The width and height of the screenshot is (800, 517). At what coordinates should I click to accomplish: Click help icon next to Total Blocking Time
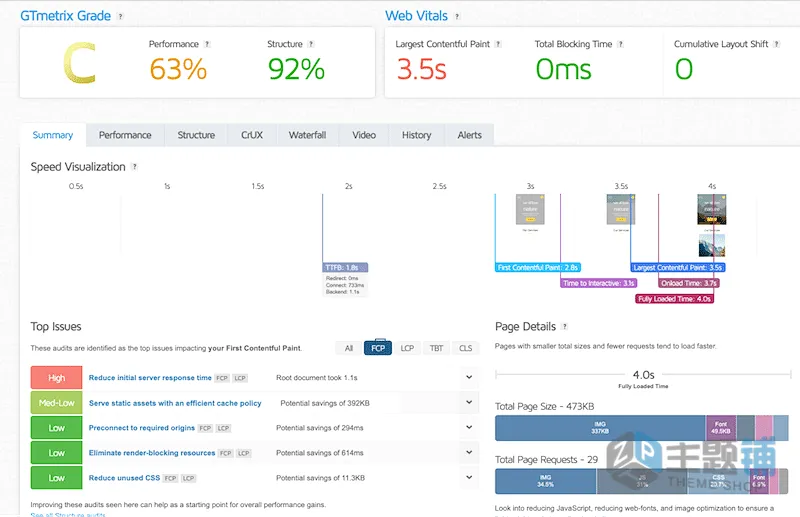pyautogui.click(x=620, y=44)
